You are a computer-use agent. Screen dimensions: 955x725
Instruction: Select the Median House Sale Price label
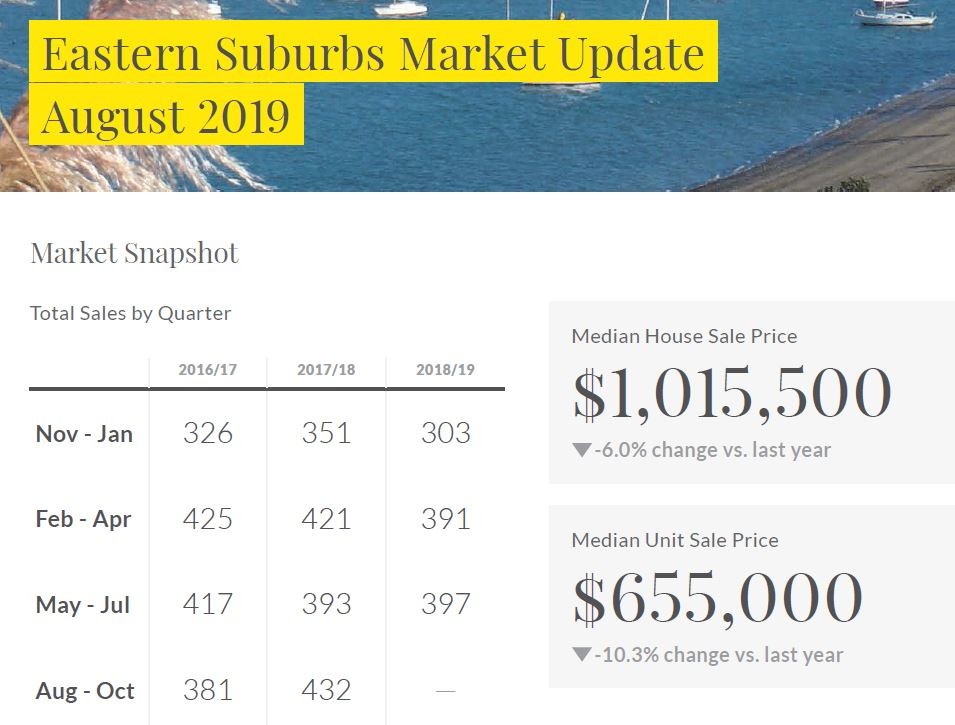684,336
